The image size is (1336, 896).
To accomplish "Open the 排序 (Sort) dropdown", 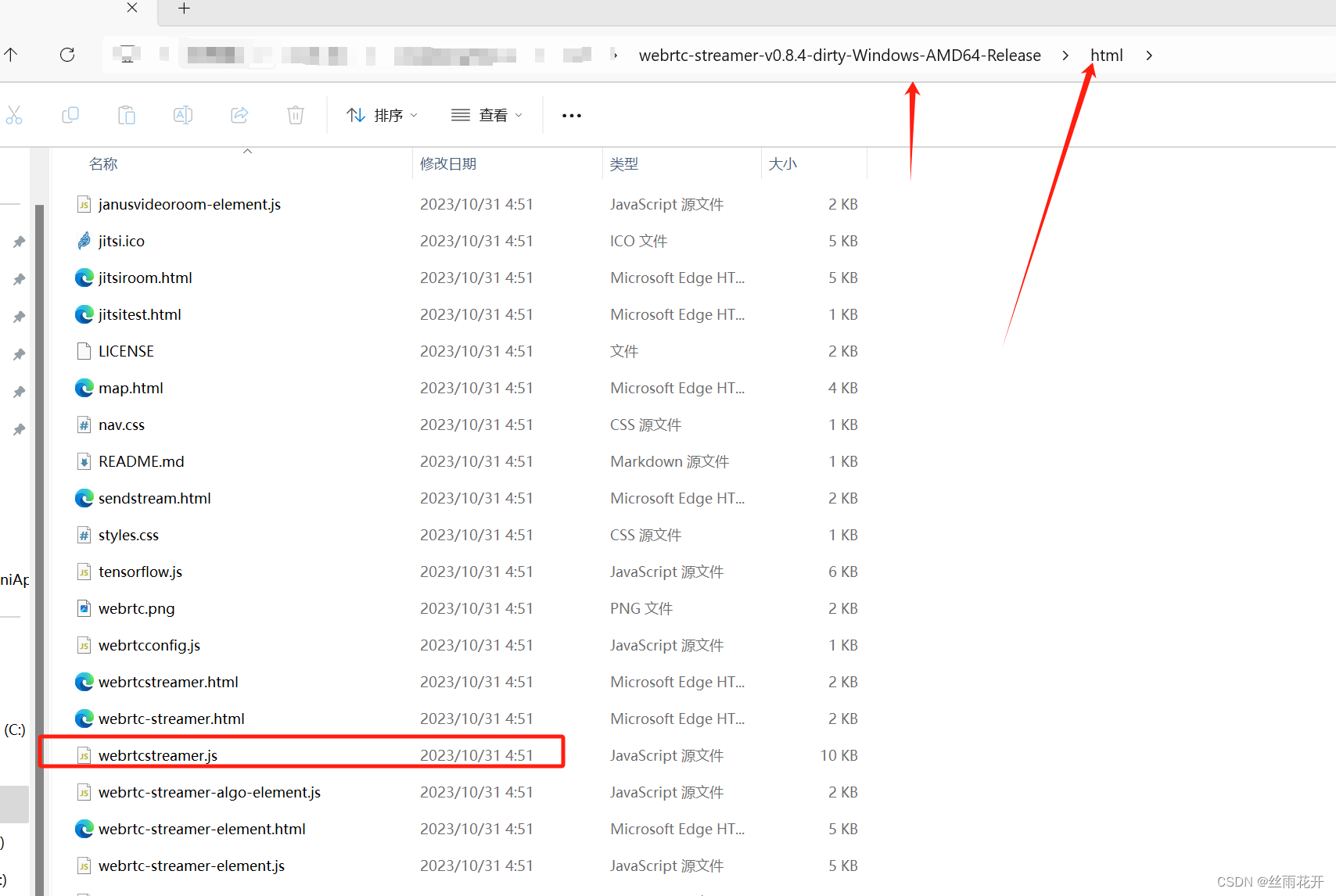I will tap(382, 115).
